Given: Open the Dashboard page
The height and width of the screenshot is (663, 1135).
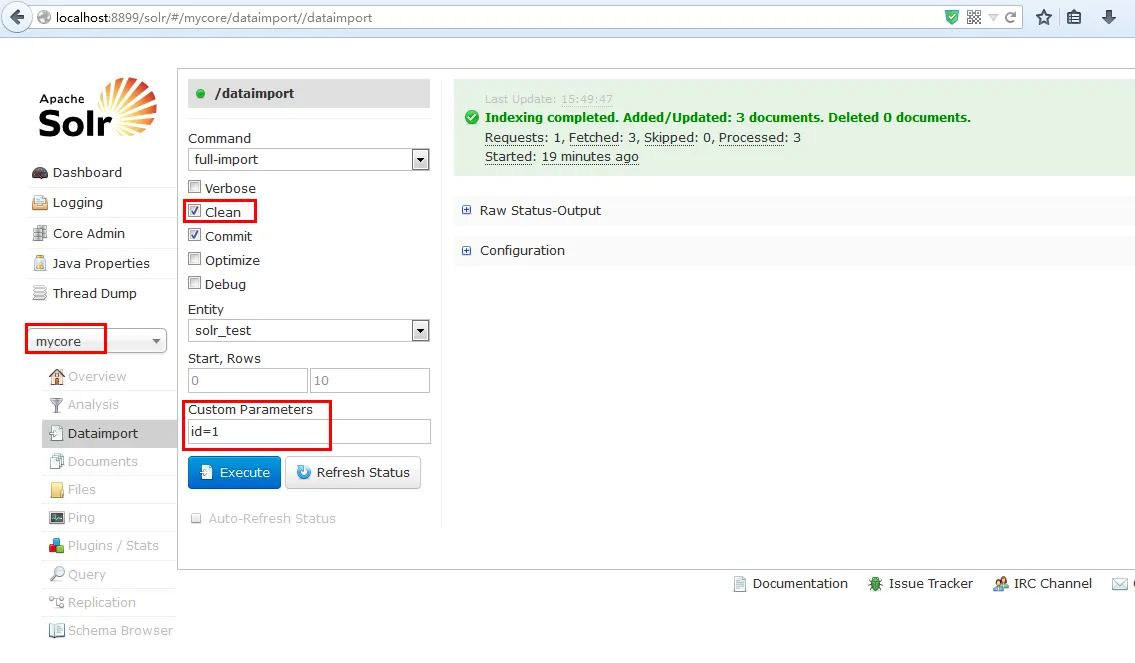Looking at the screenshot, I should click(87, 172).
